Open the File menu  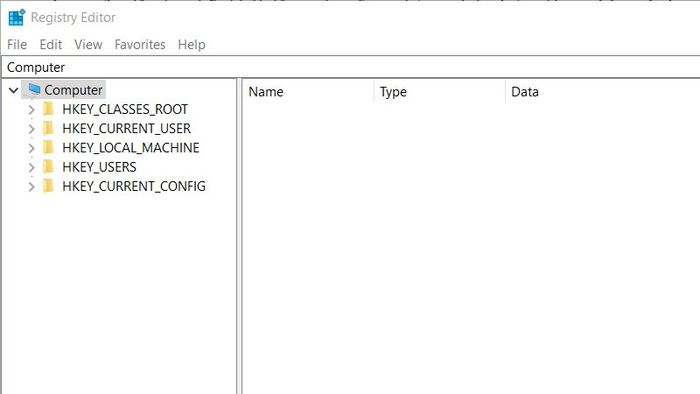click(x=17, y=45)
